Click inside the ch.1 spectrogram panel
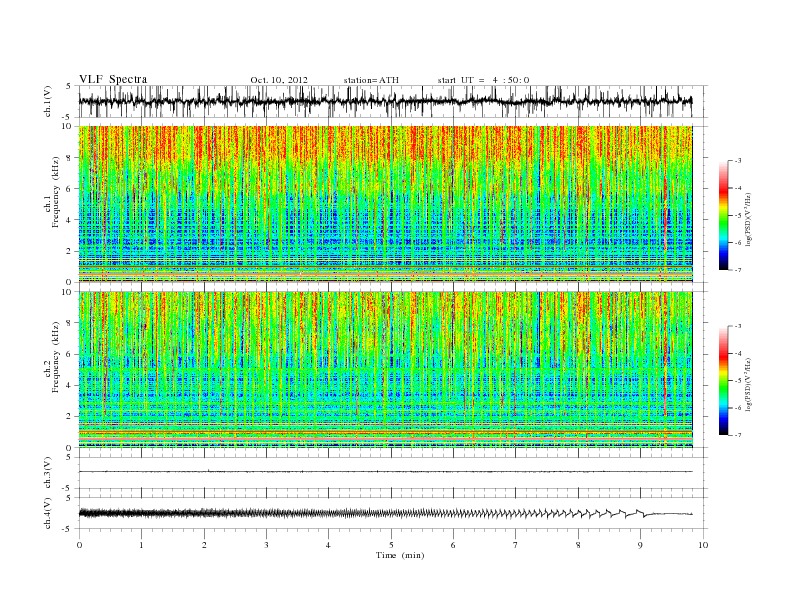Screen dimensions: 792x612 (x=385, y=203)
